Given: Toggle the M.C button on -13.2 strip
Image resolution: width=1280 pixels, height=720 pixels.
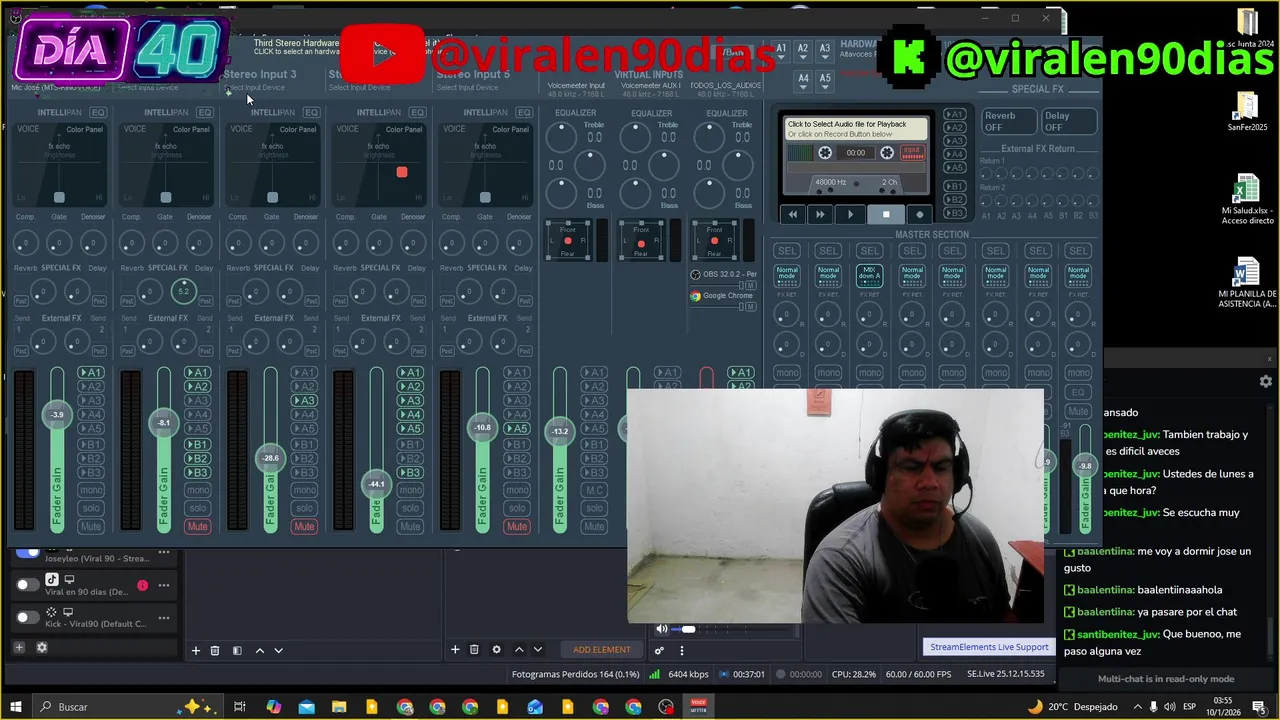Looking at the screenshot, I should tap(594, 490).
